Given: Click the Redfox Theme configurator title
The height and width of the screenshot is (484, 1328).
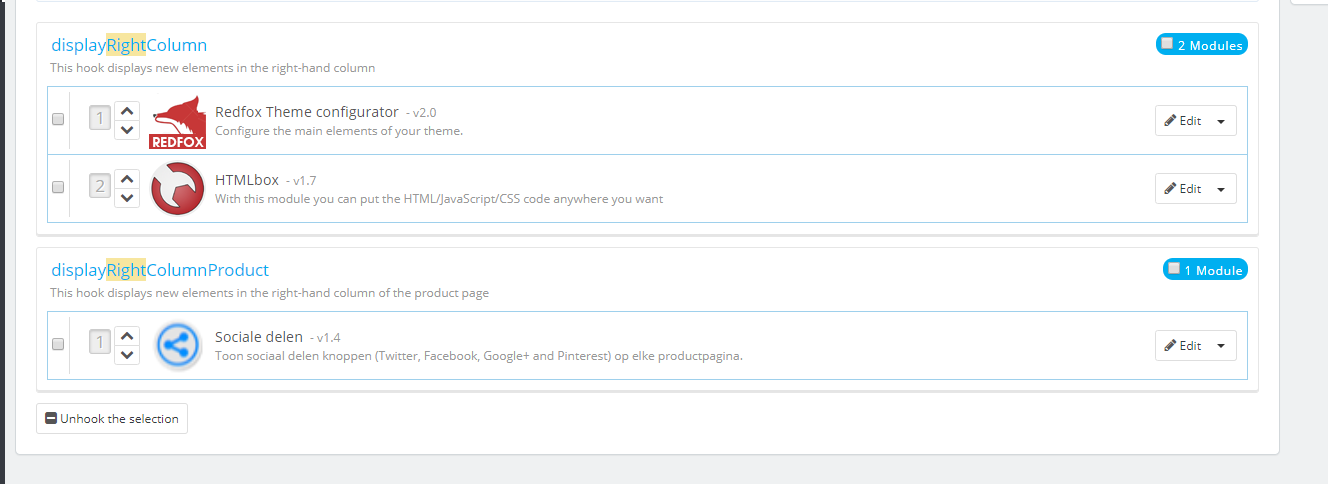Looking at the screenshot, I should point(307,112).
